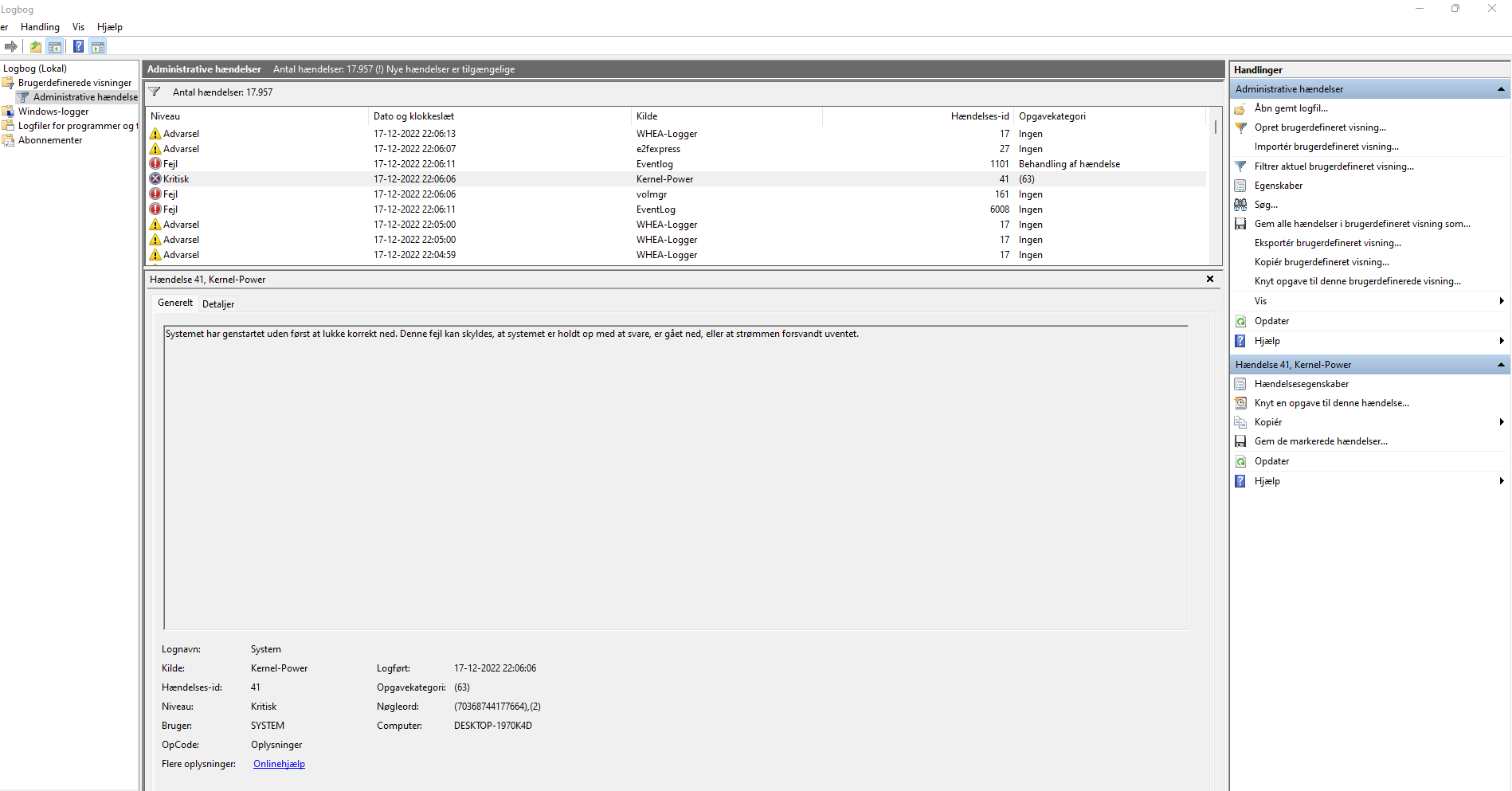This screenshot has height=791, width=1512.
Task: Click the Gem alle hændelser save icon
Action: (1240, 224)
